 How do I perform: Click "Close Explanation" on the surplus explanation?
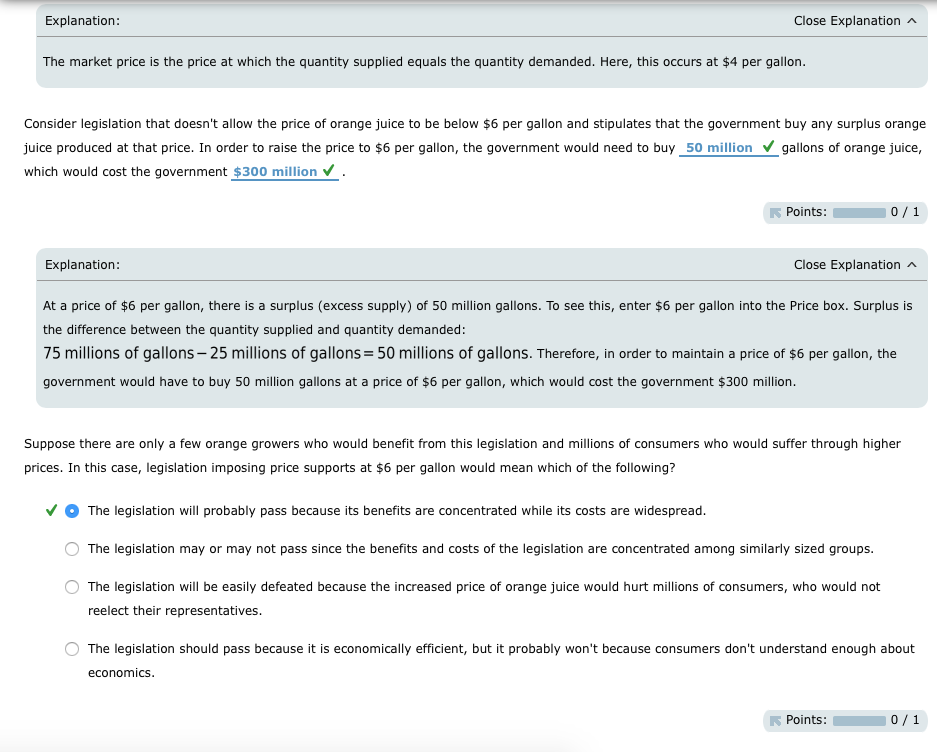(846, 265)
